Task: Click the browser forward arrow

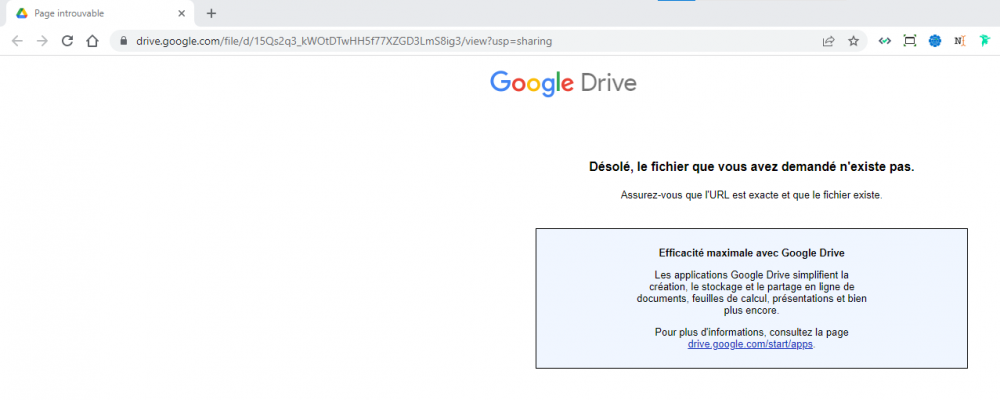Action: click(x=42, y=41)
